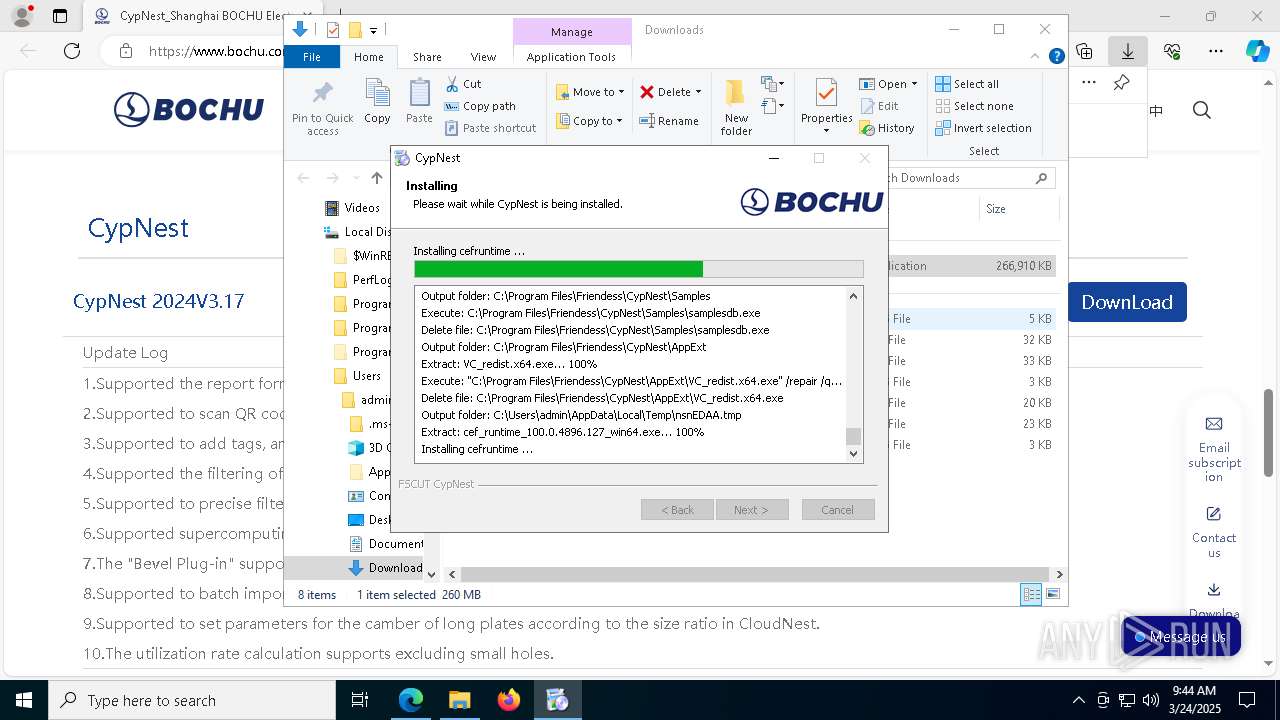Click Invert selection in ribbon
This screenshot has height=720, width=1280.
983,128
